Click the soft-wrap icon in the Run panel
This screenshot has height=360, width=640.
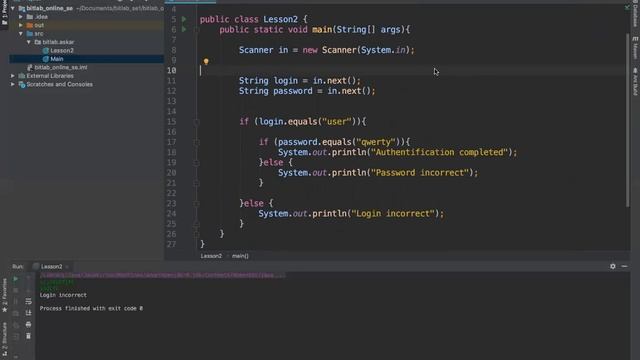(x=28, y=301)
